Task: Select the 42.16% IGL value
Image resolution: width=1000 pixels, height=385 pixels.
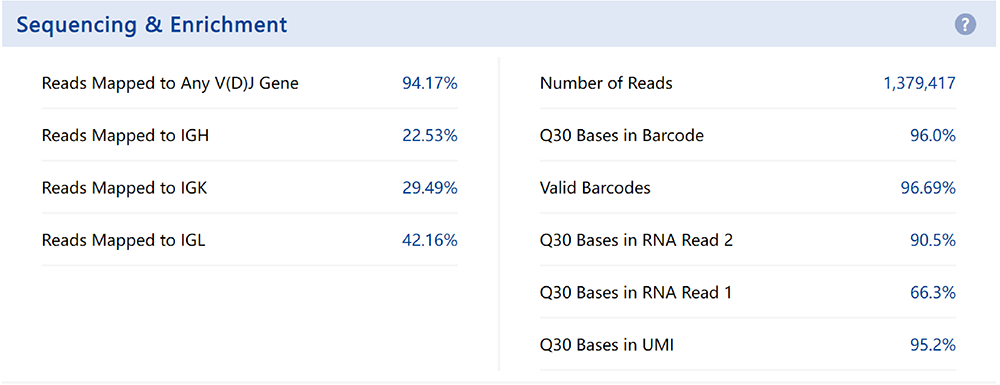Action: [x=430, y=240]
